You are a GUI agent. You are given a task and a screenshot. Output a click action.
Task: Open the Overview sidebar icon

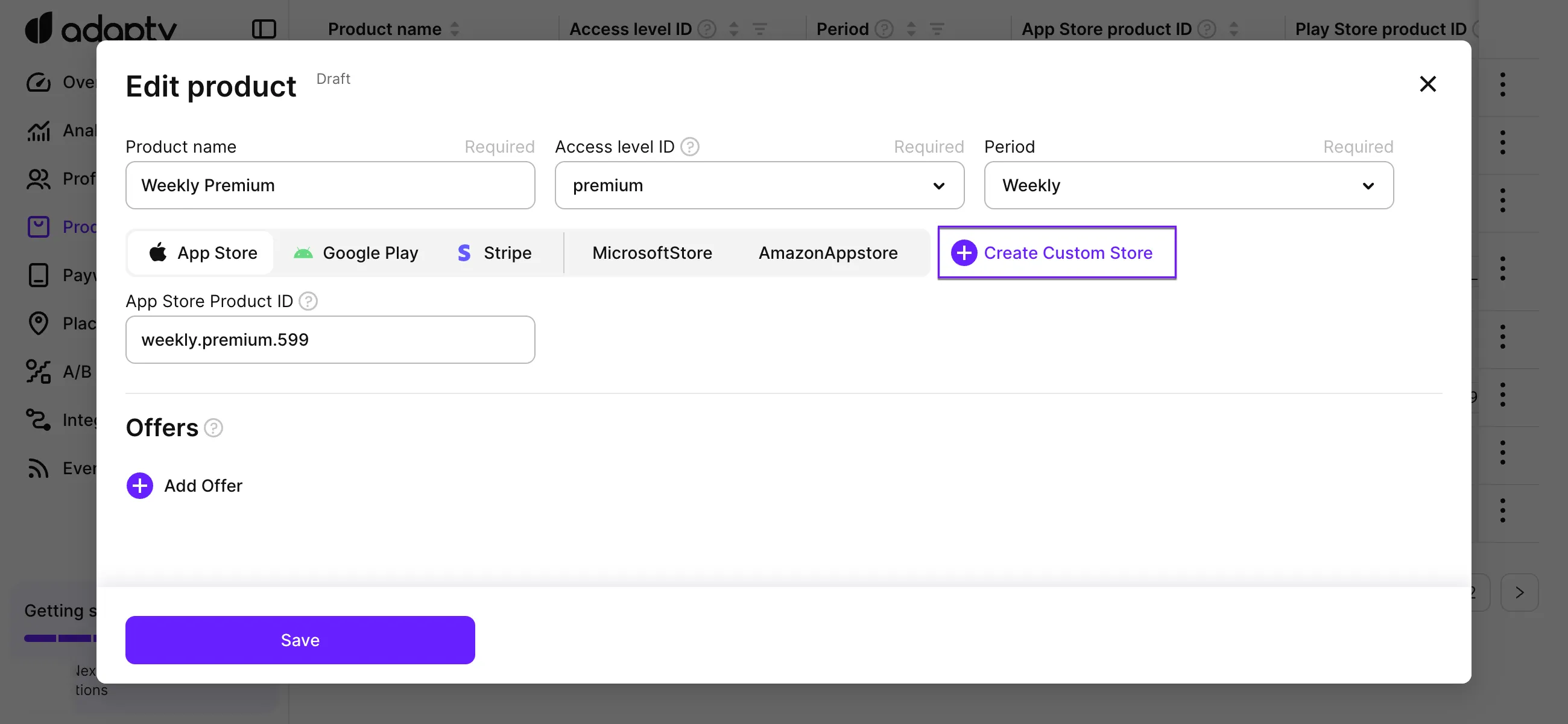click(x=39, y=81)
